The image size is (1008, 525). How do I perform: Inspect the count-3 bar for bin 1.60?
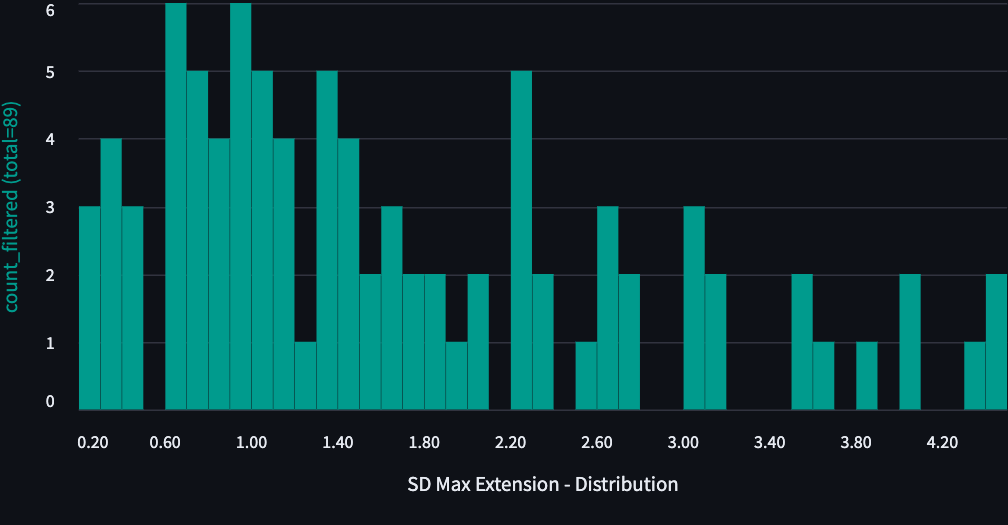(x=392, y=308)
